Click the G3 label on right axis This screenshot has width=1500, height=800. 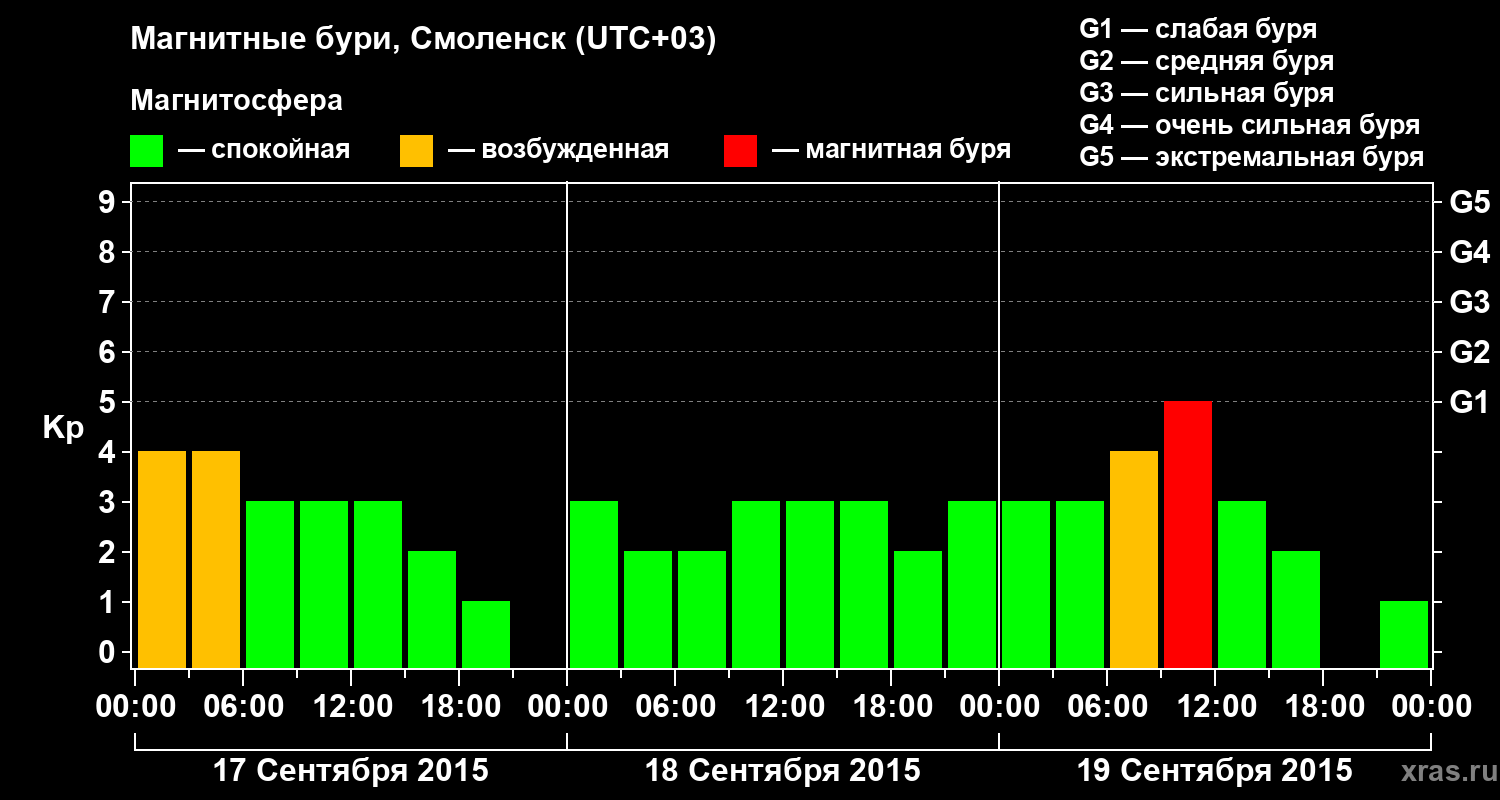coord(1470,302)
